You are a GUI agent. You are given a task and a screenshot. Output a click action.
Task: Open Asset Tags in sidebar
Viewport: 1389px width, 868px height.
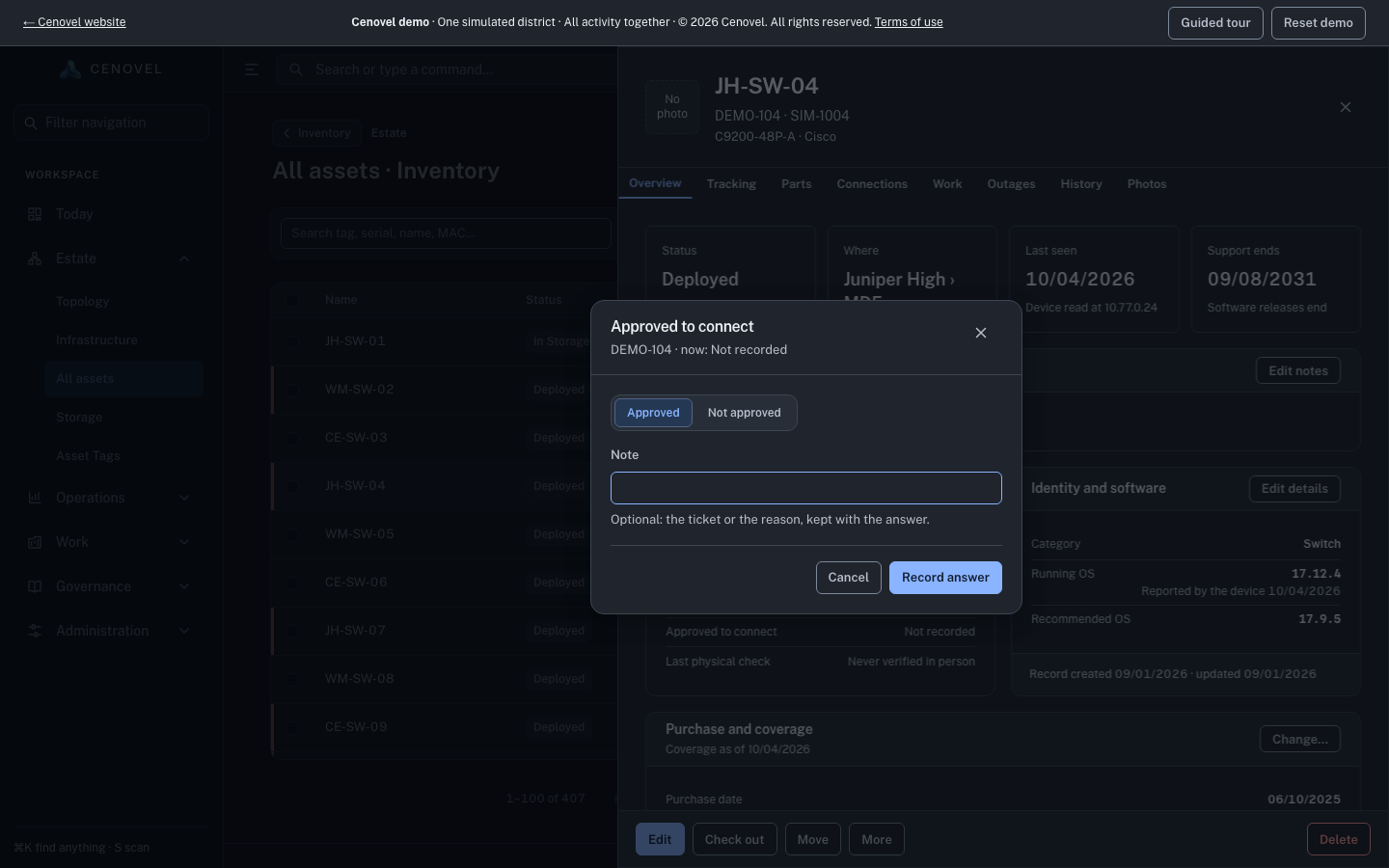[88, 456]
